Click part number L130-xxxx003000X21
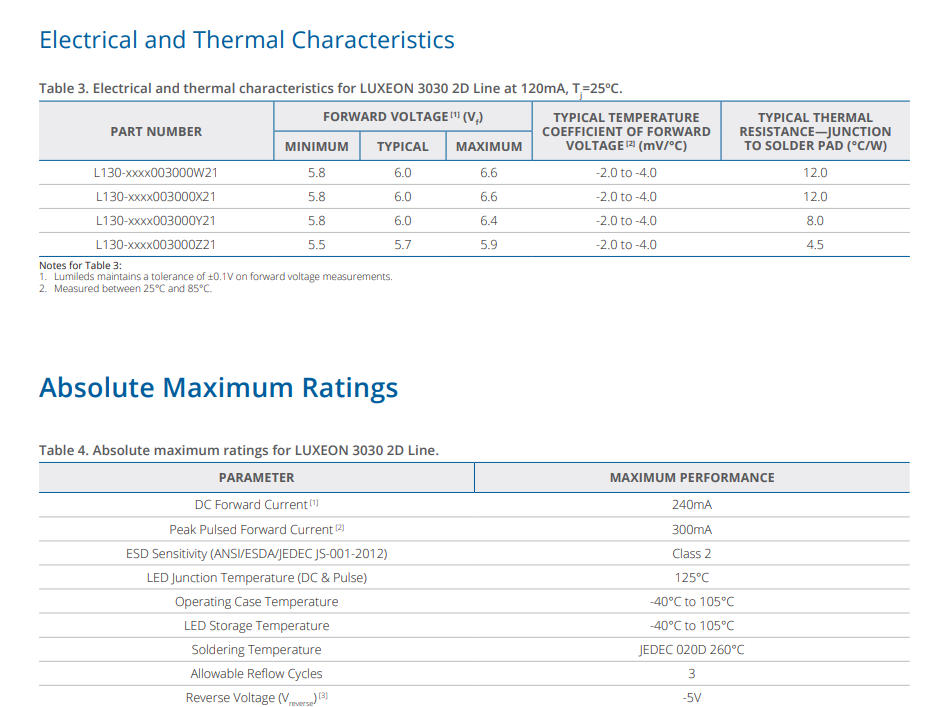This screenshot has width=937, height=707. coord(156,197)
